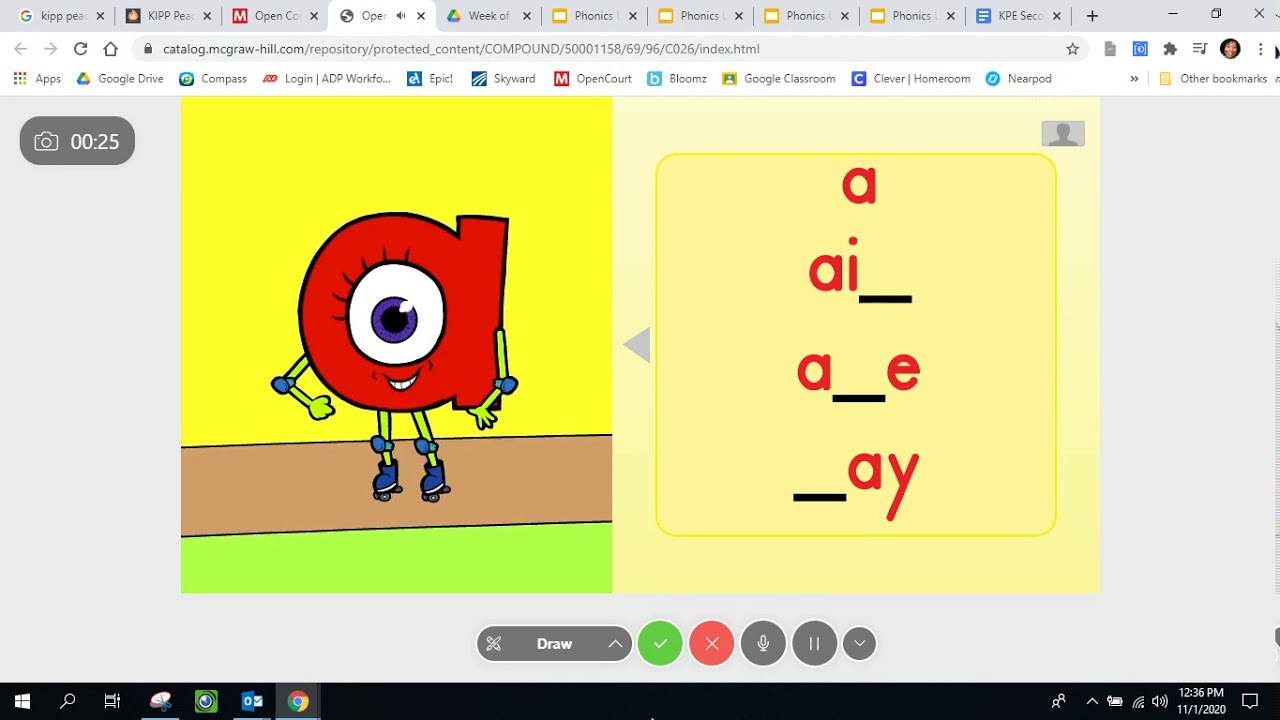Select the 'ai_' spelling on the card
Viewport: 1280px width, 720px height.
(x=859, y=268)
